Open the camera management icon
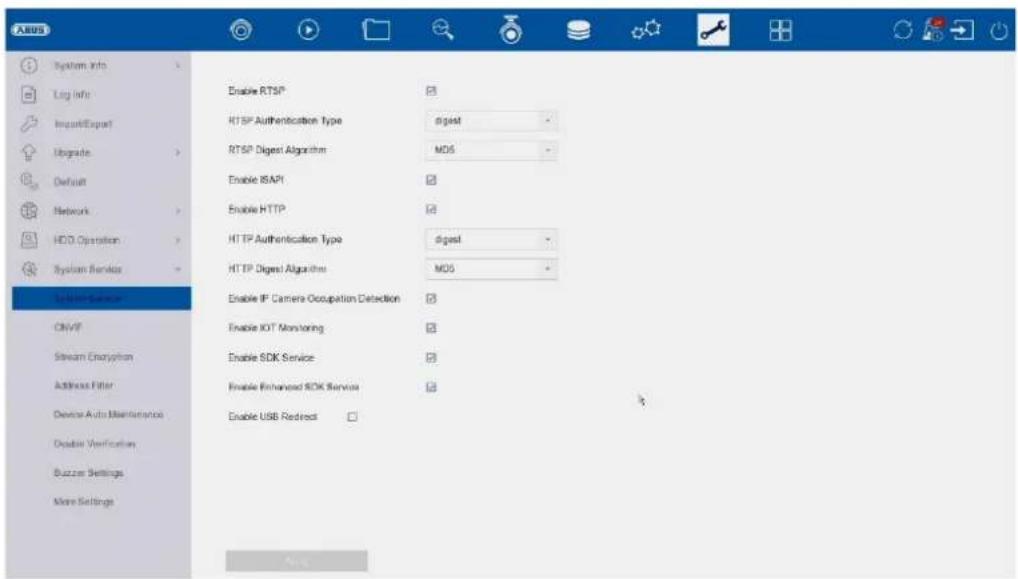 tap(511, 30)
